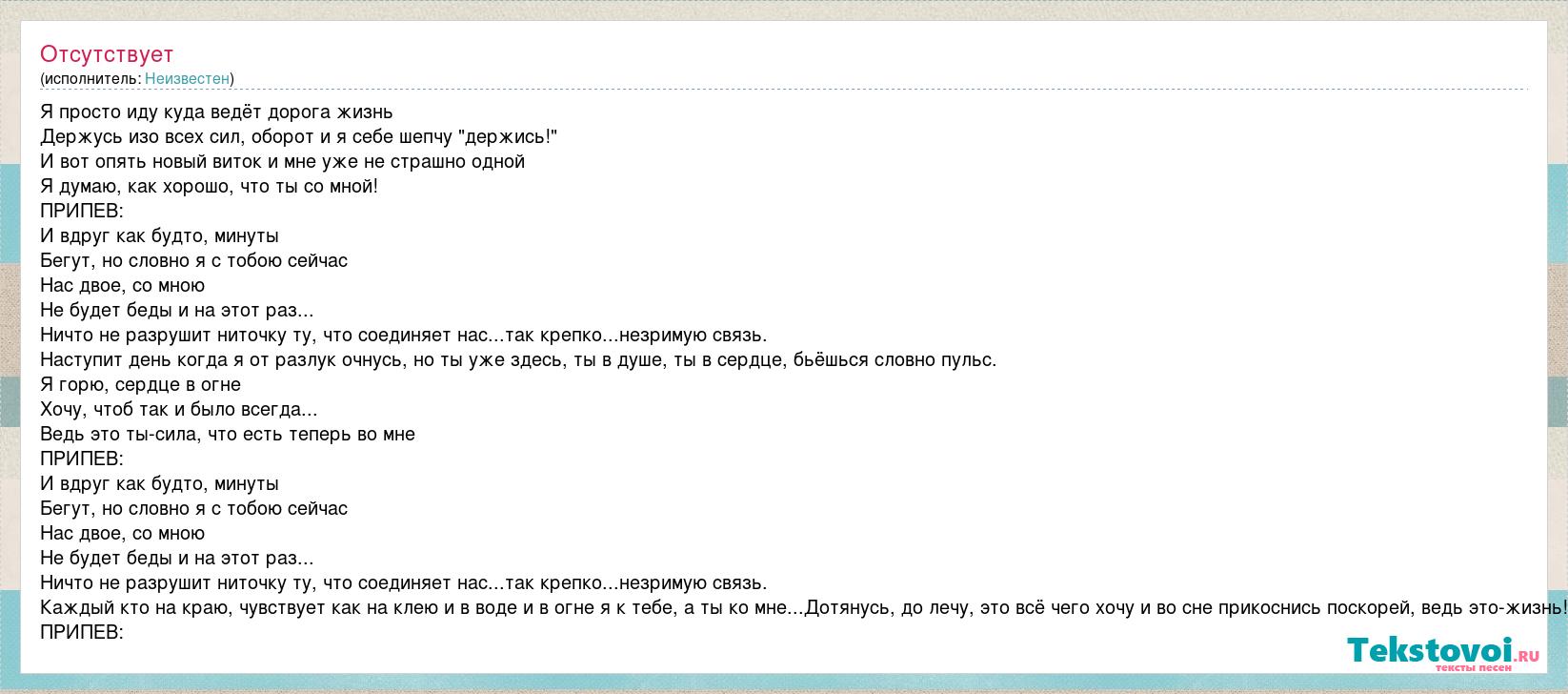
Task: Click the line "Ведь это ты-сила, что есть теперь во мне"
Action: pos(228,435)
